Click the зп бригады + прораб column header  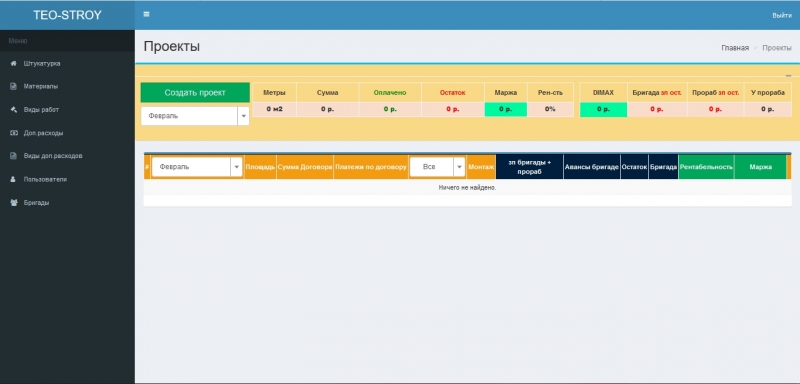(530, 167)
